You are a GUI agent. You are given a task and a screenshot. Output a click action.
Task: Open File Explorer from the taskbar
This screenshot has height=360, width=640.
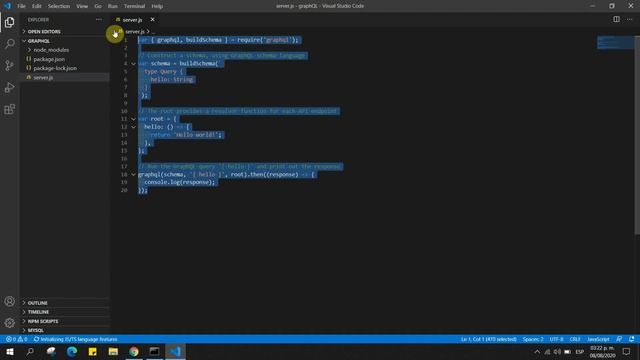pyautogui.click(x=113, y=351)
